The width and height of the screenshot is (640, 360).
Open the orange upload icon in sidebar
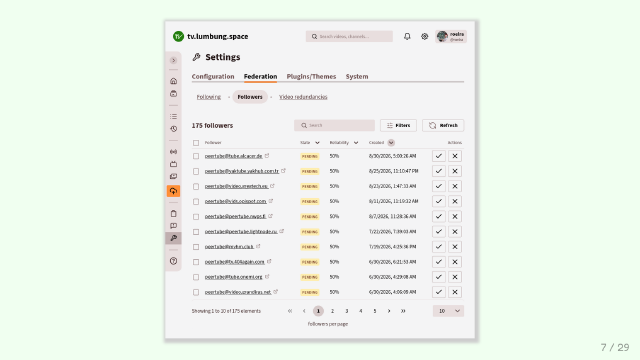(173, 191)
